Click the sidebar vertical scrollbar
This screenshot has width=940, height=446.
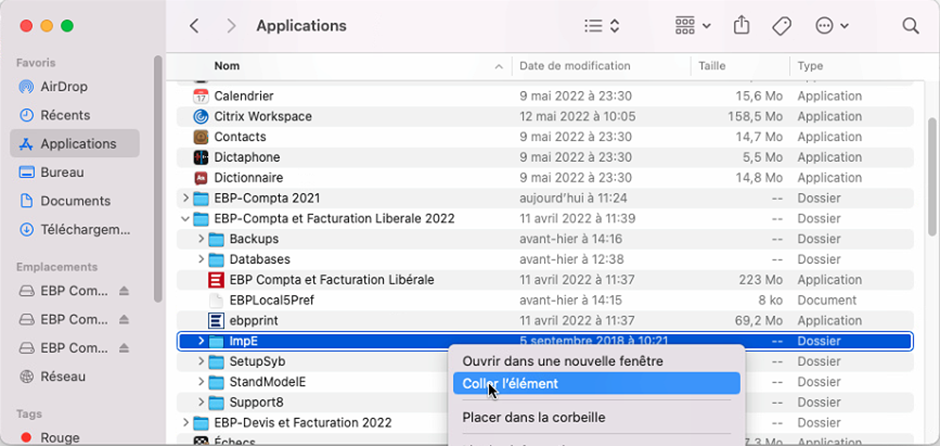pyautogui.click(x=158, y=179)
